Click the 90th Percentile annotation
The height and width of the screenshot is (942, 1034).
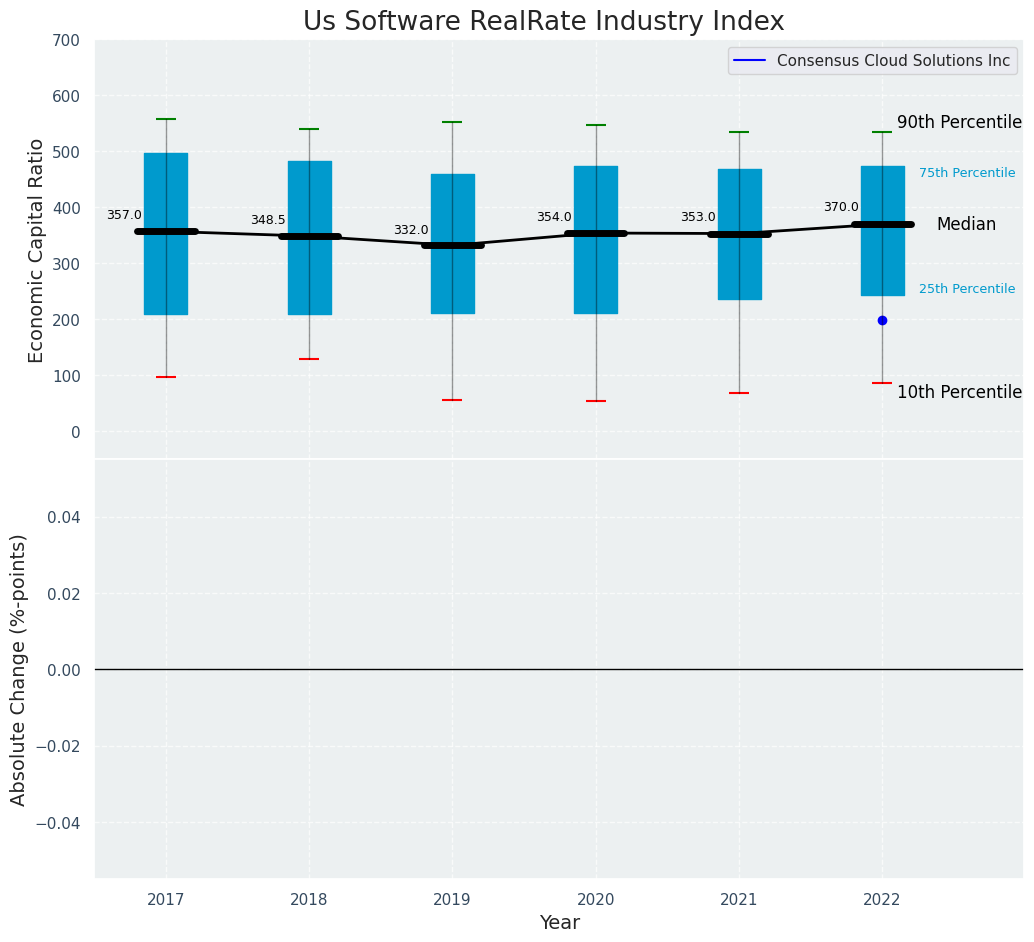(958, 123)
